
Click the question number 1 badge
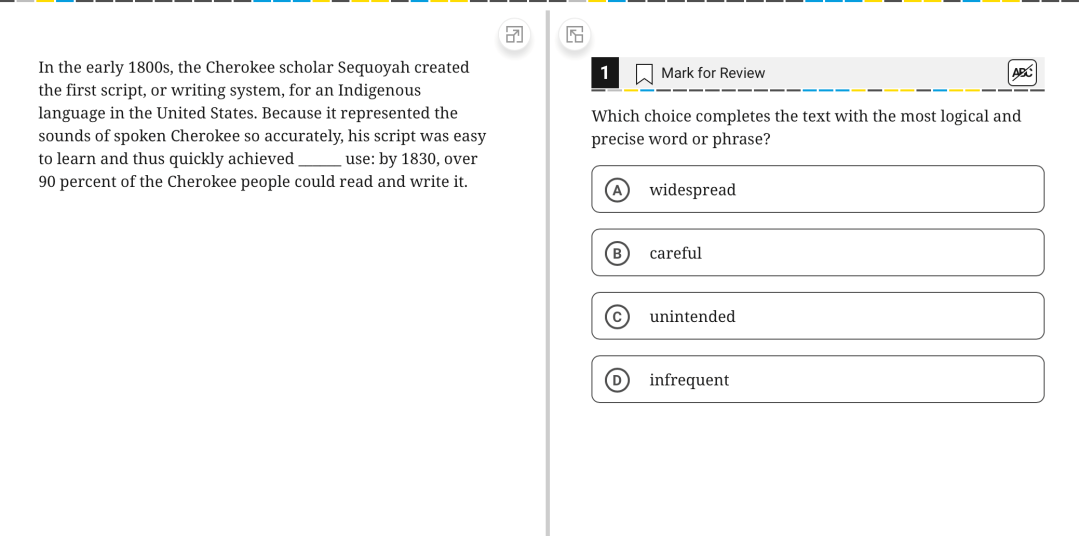pos(605,72)
